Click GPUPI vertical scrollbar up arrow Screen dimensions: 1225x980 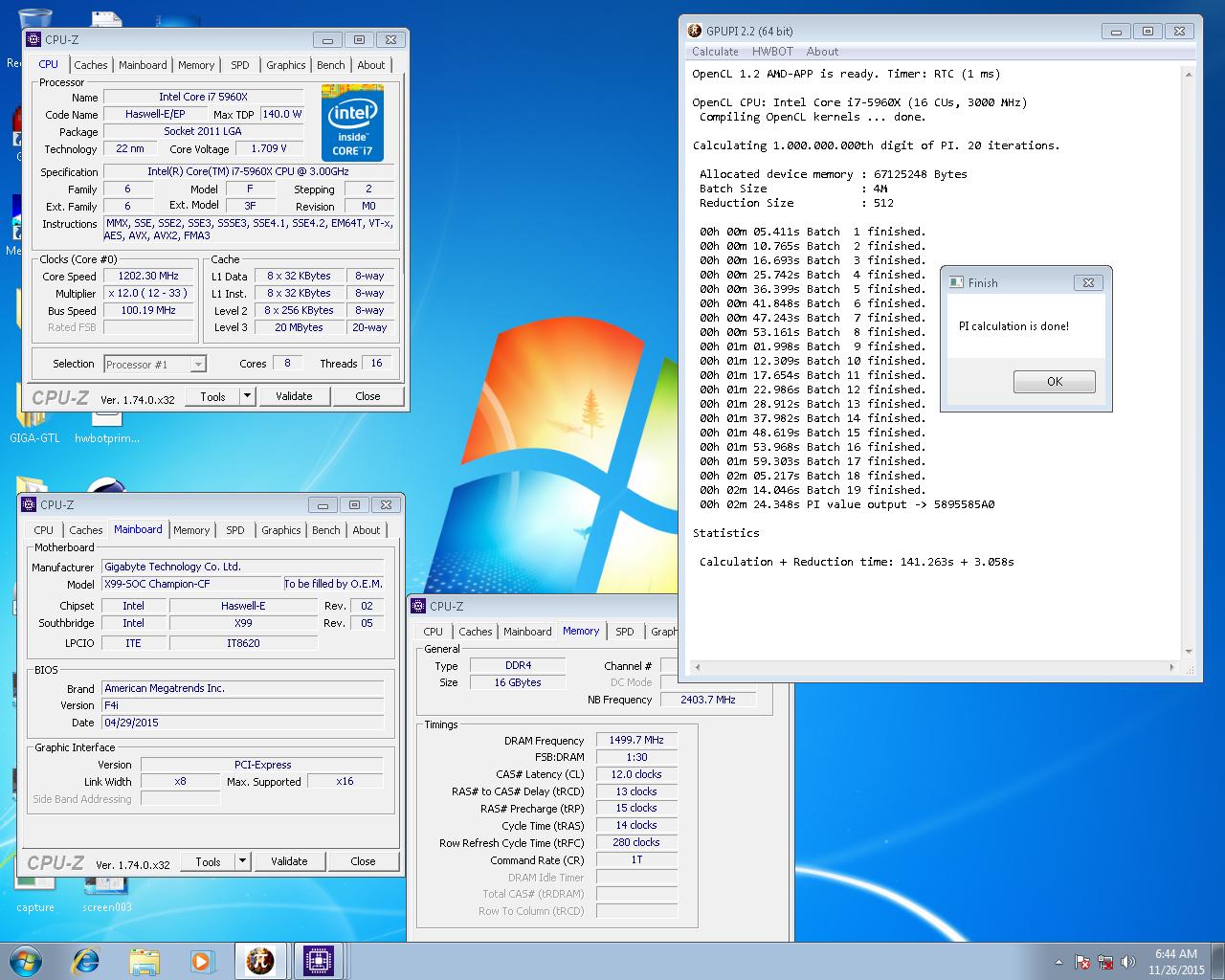[x=1189, y=74]
